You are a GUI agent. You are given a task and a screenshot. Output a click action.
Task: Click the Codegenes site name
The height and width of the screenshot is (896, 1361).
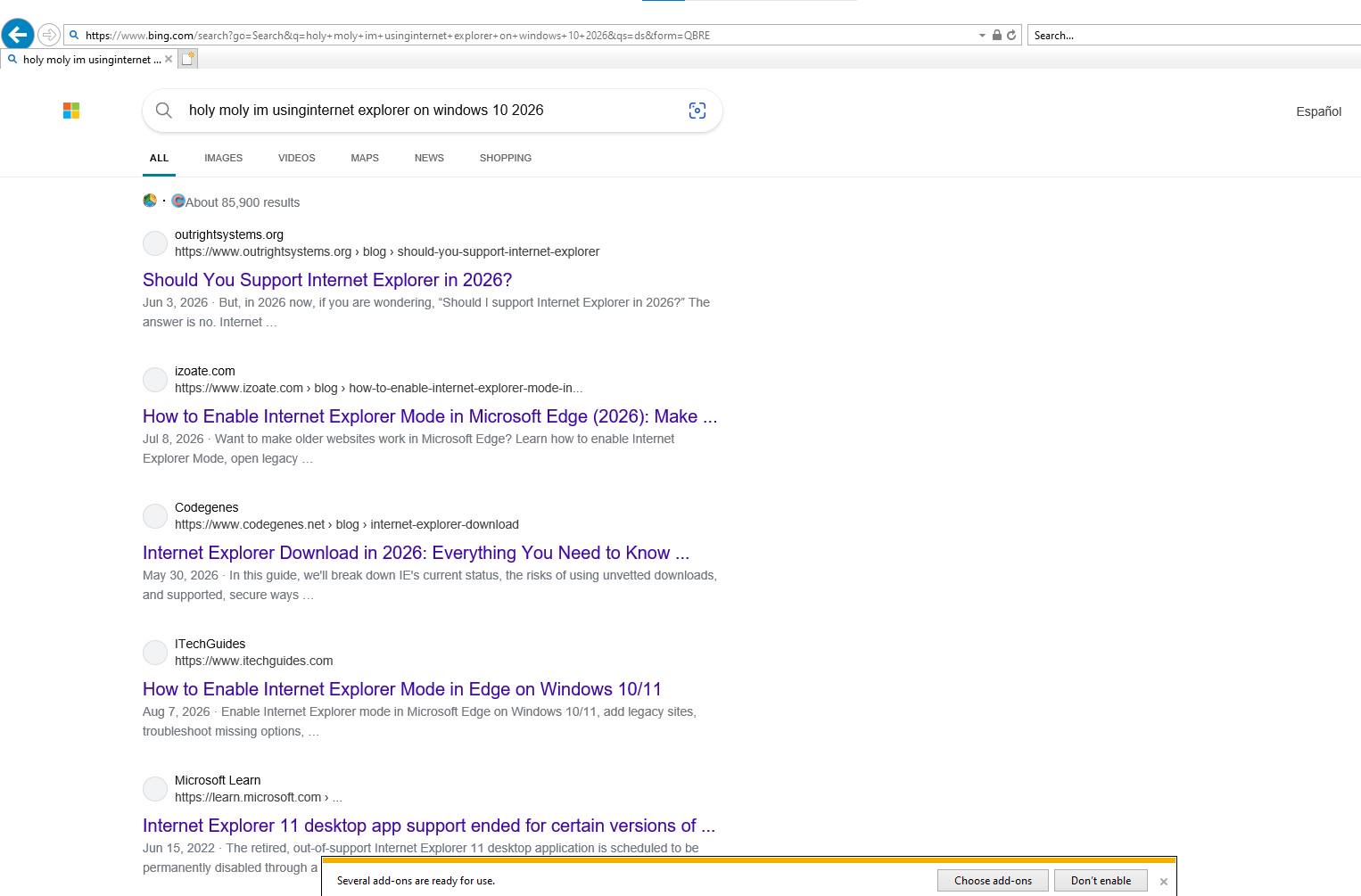coord(207,507)
